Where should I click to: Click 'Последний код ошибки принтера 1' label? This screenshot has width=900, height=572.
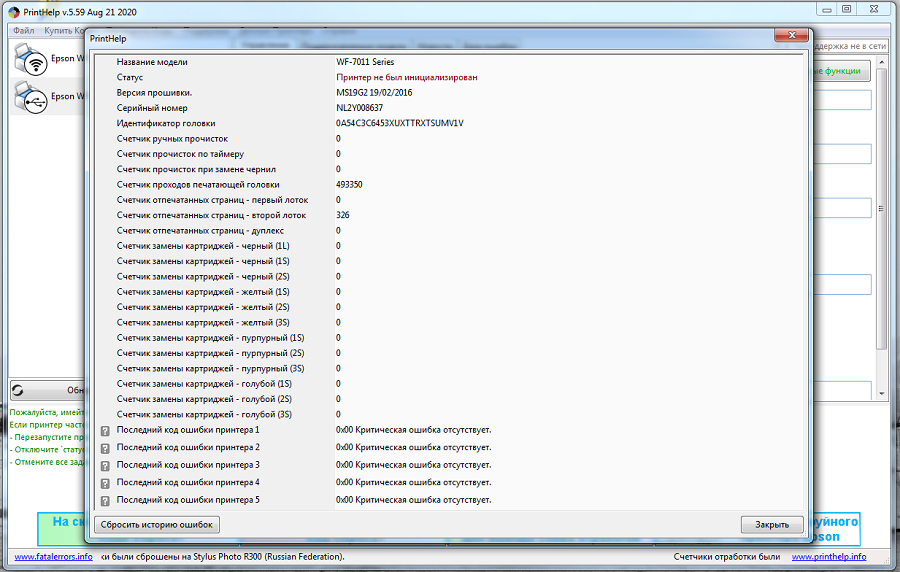tap(188, 430)
